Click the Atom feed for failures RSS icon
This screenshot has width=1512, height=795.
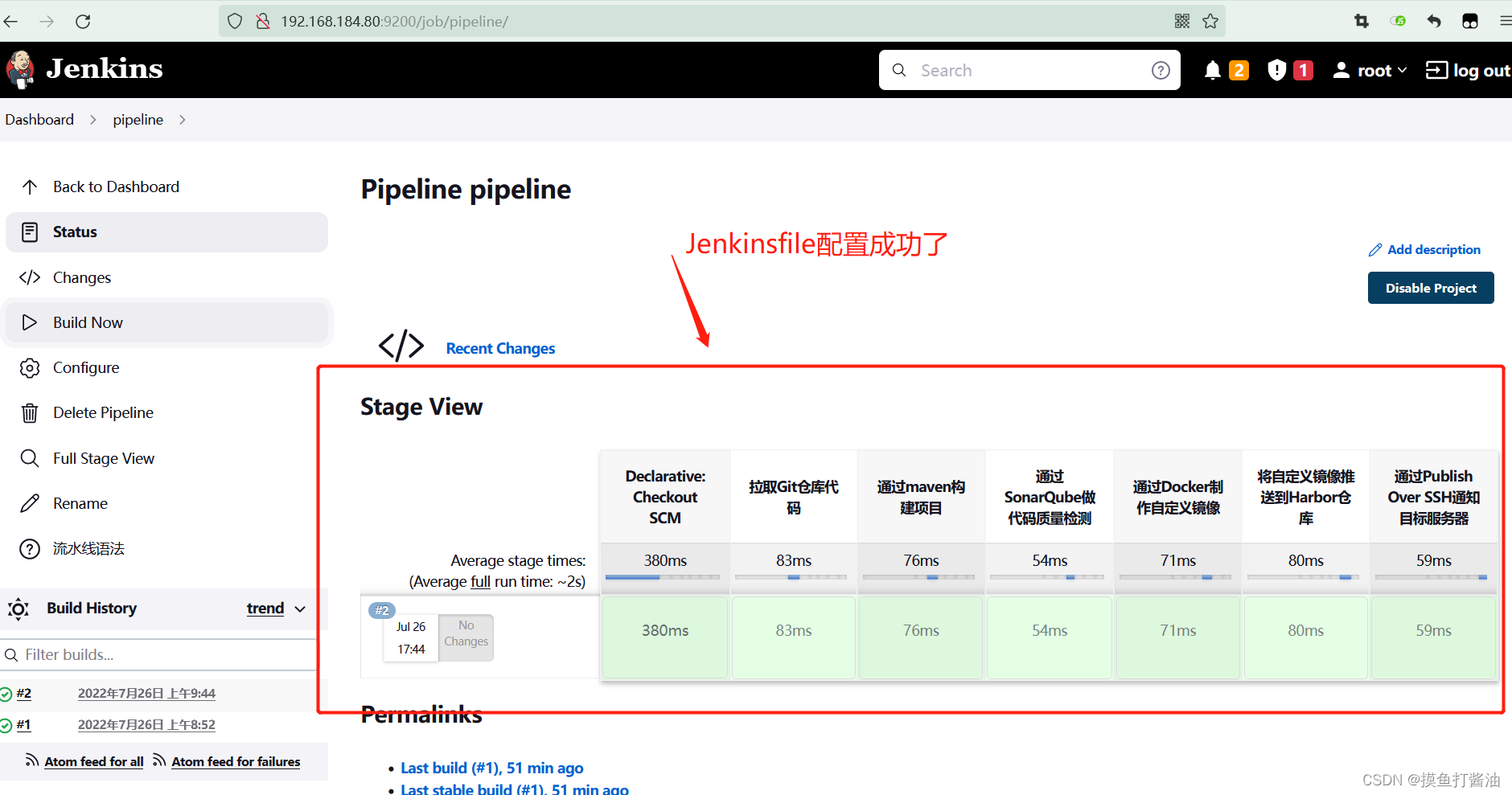point(159,760)
